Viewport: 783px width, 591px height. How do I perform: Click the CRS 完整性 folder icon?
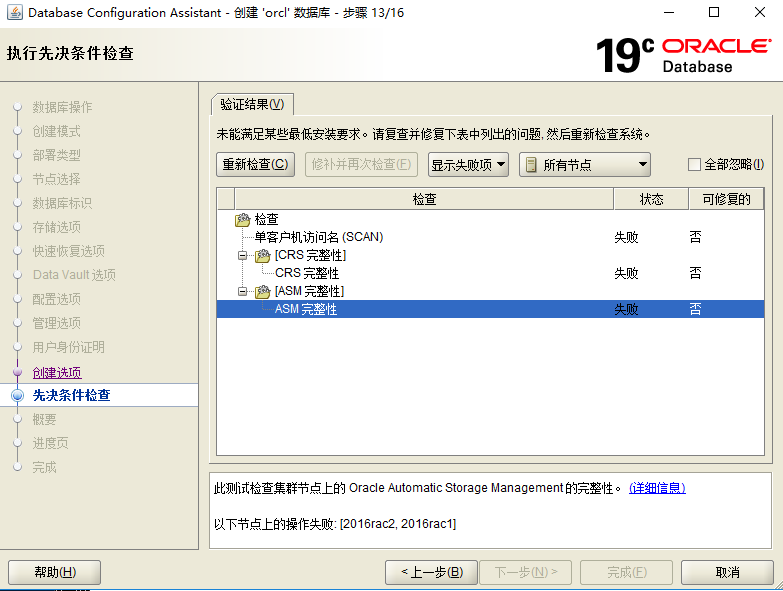(x=263, y=256)
